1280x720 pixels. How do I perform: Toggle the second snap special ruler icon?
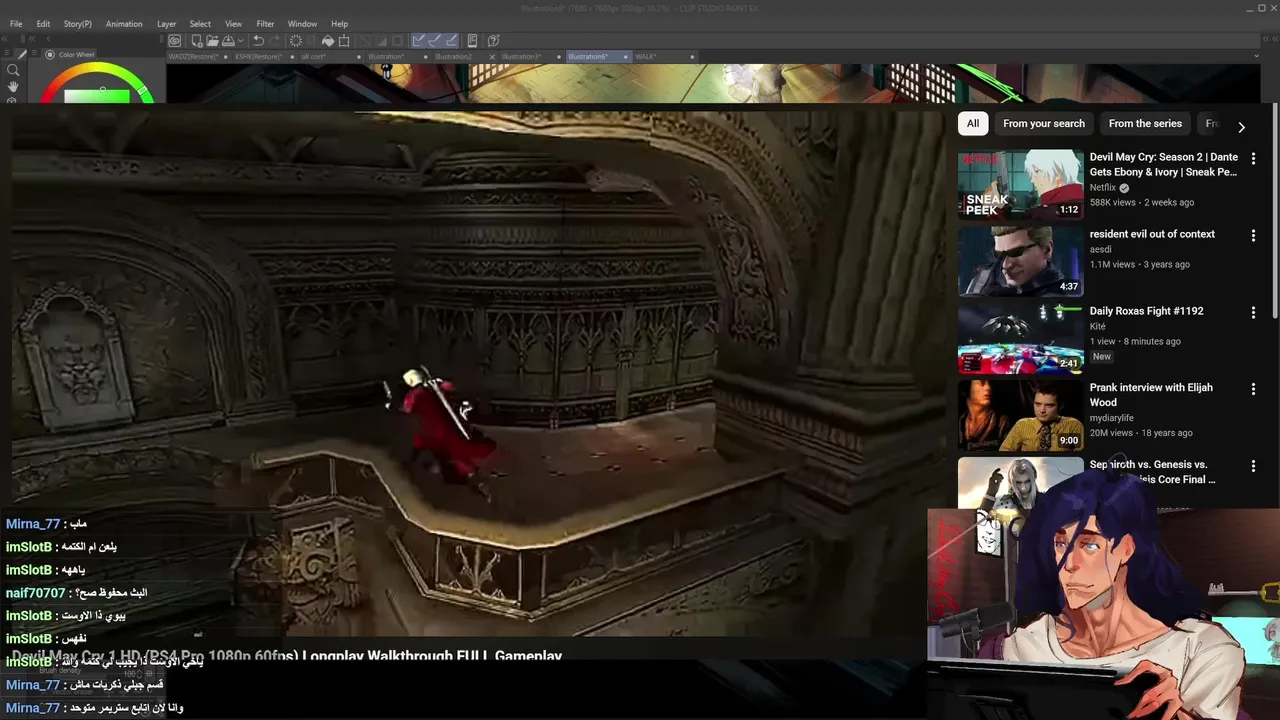coord(435,41)
